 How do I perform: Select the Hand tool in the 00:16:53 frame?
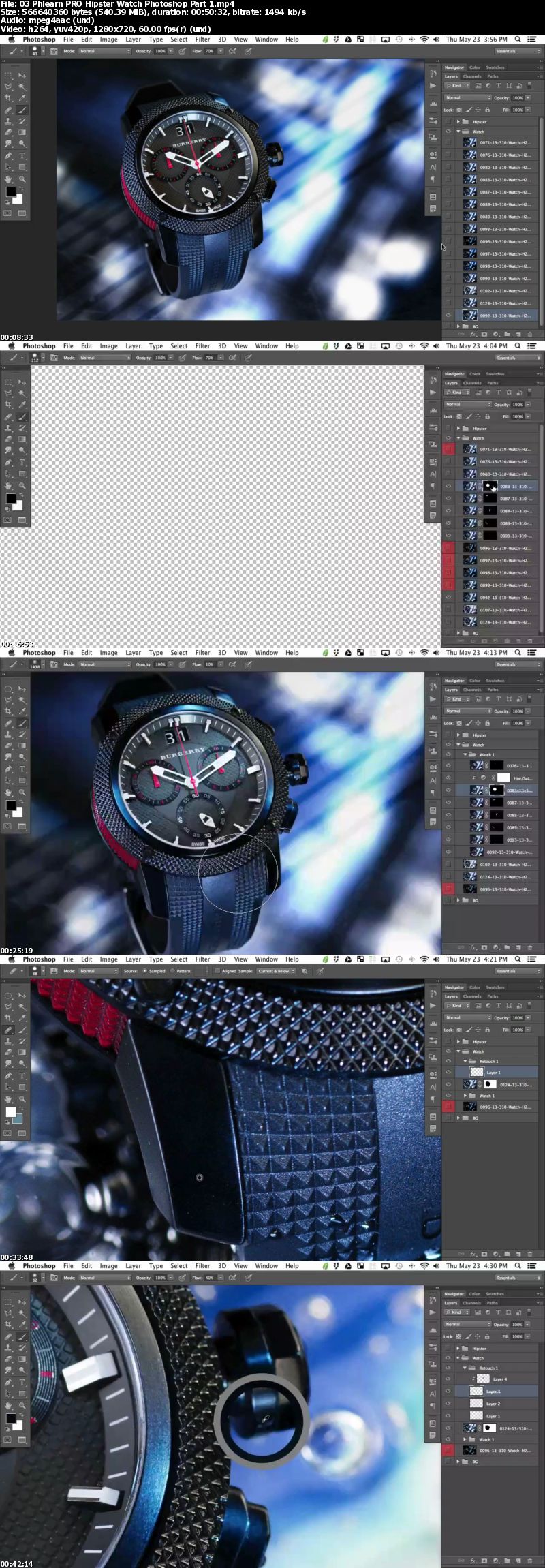coord(9,486)
